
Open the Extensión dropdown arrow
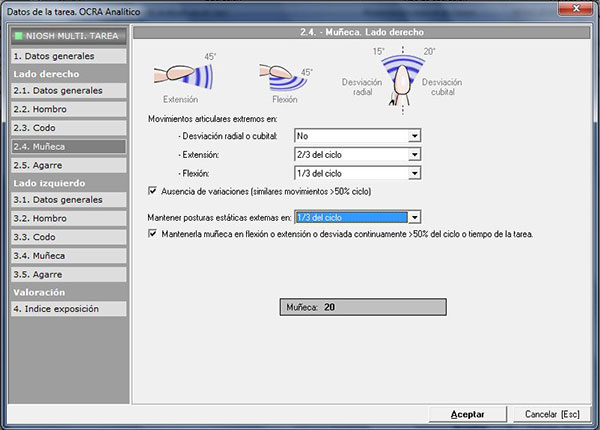pyautogui.click(x=414, y=155)
